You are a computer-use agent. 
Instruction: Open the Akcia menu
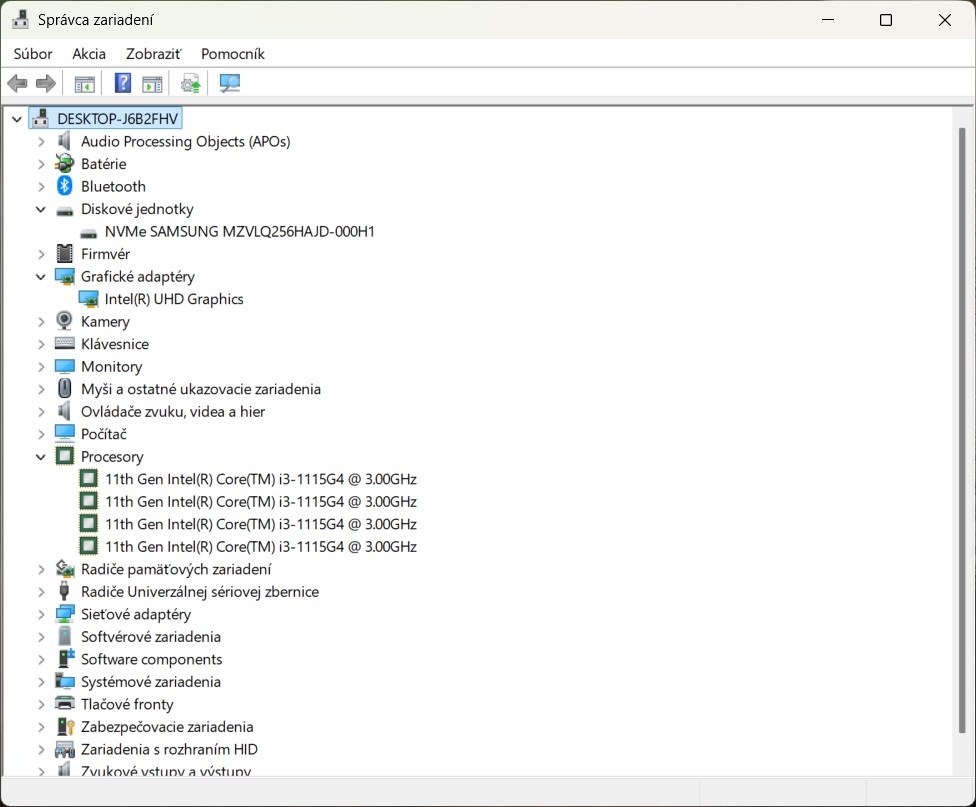(89, 54)
